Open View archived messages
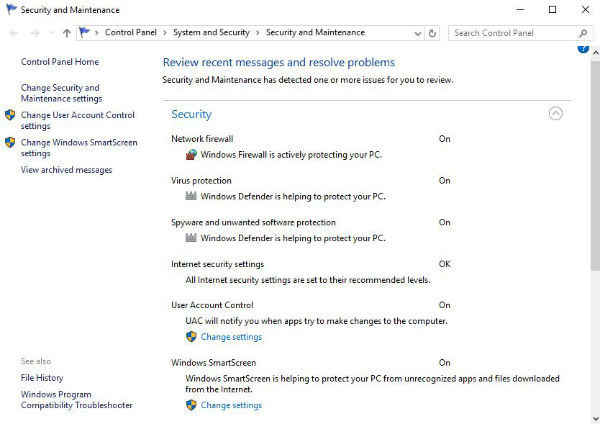The image size is (600, 424). click(66, 170)
